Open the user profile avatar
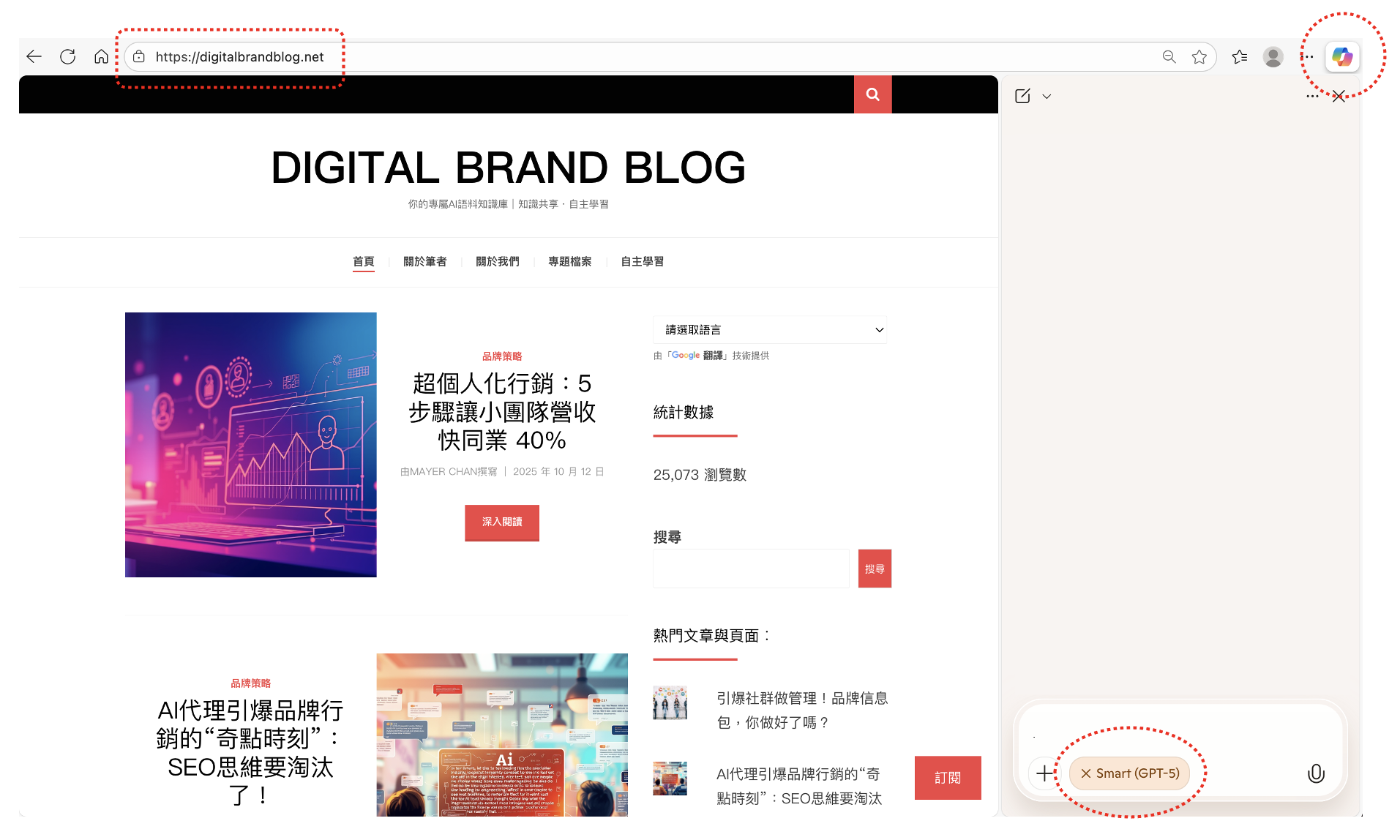This screenshot has height=840, width=1400. tap(1273, 57)
